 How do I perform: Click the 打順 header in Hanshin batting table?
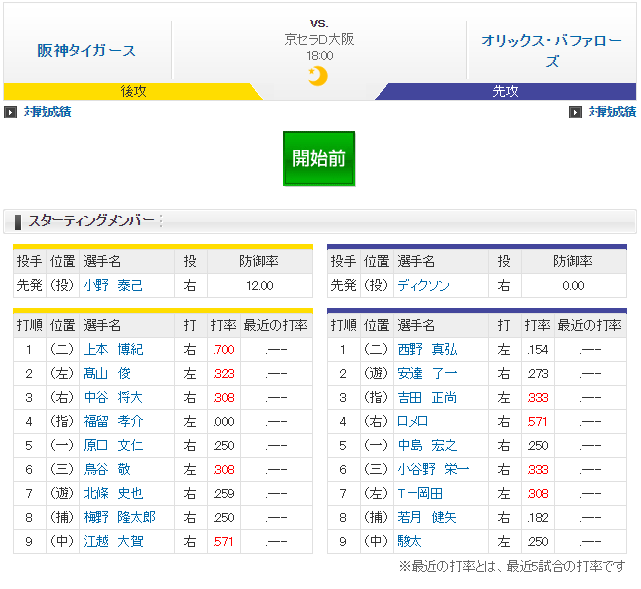[29, 326]
